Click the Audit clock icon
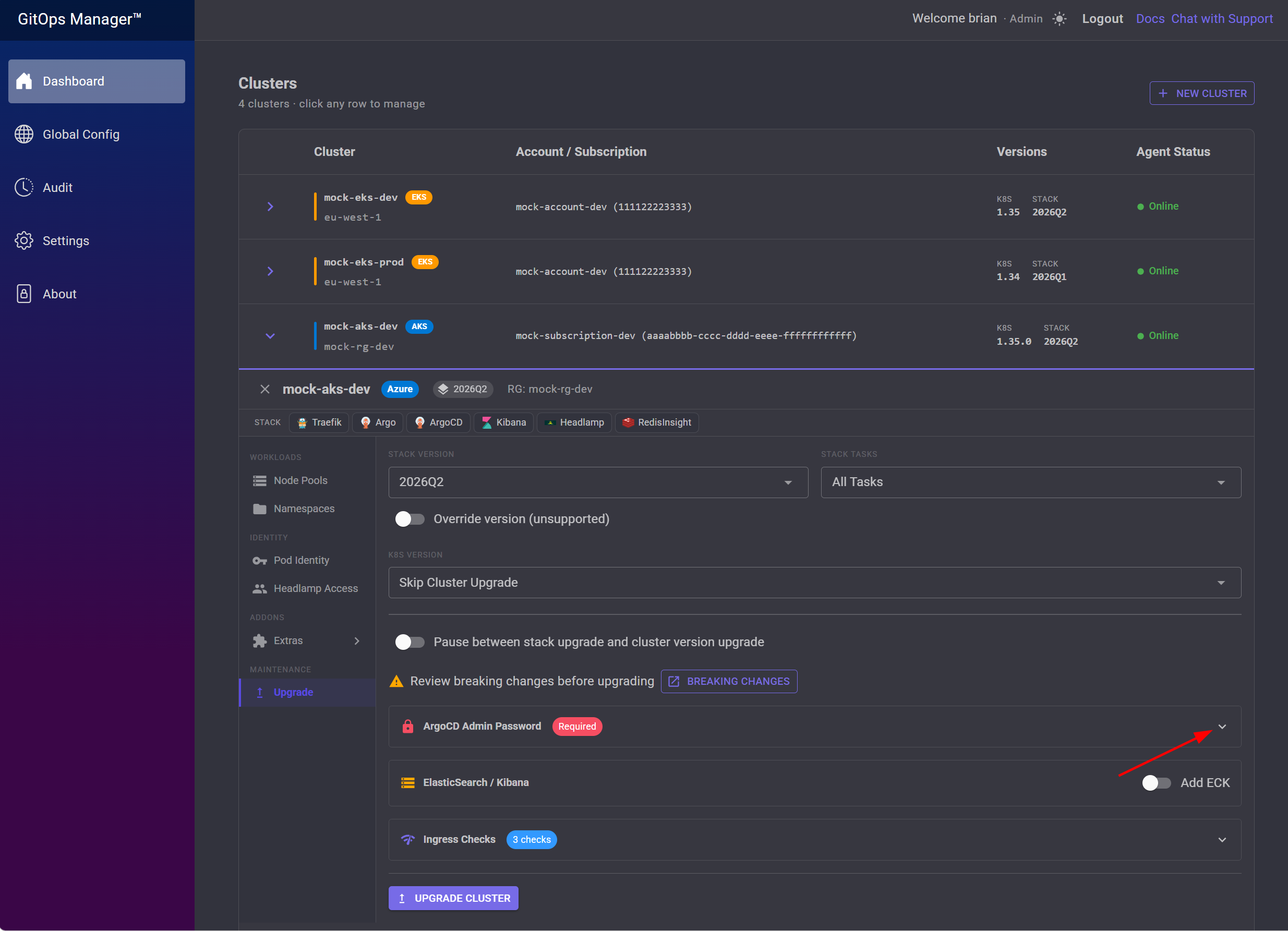Screen dimensions: 1288x931 click(24, 187)
